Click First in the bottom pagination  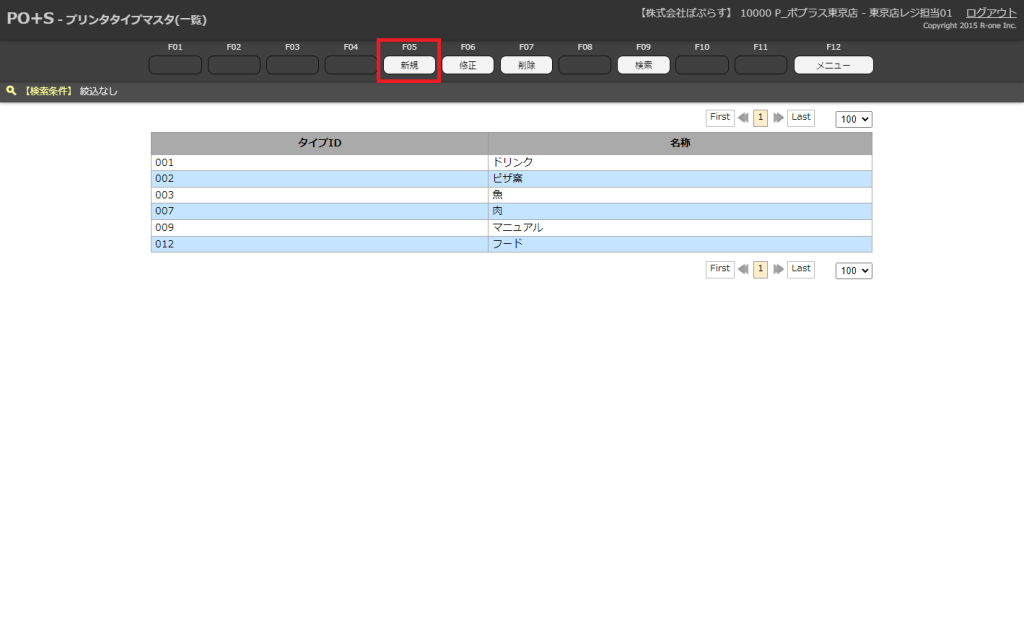click(720, 269)
